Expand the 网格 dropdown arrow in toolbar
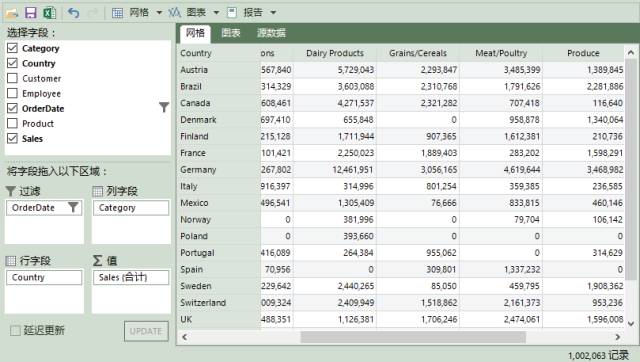Image resolution: width=640 pixels, height=362 pixels. tap(159, 13)
